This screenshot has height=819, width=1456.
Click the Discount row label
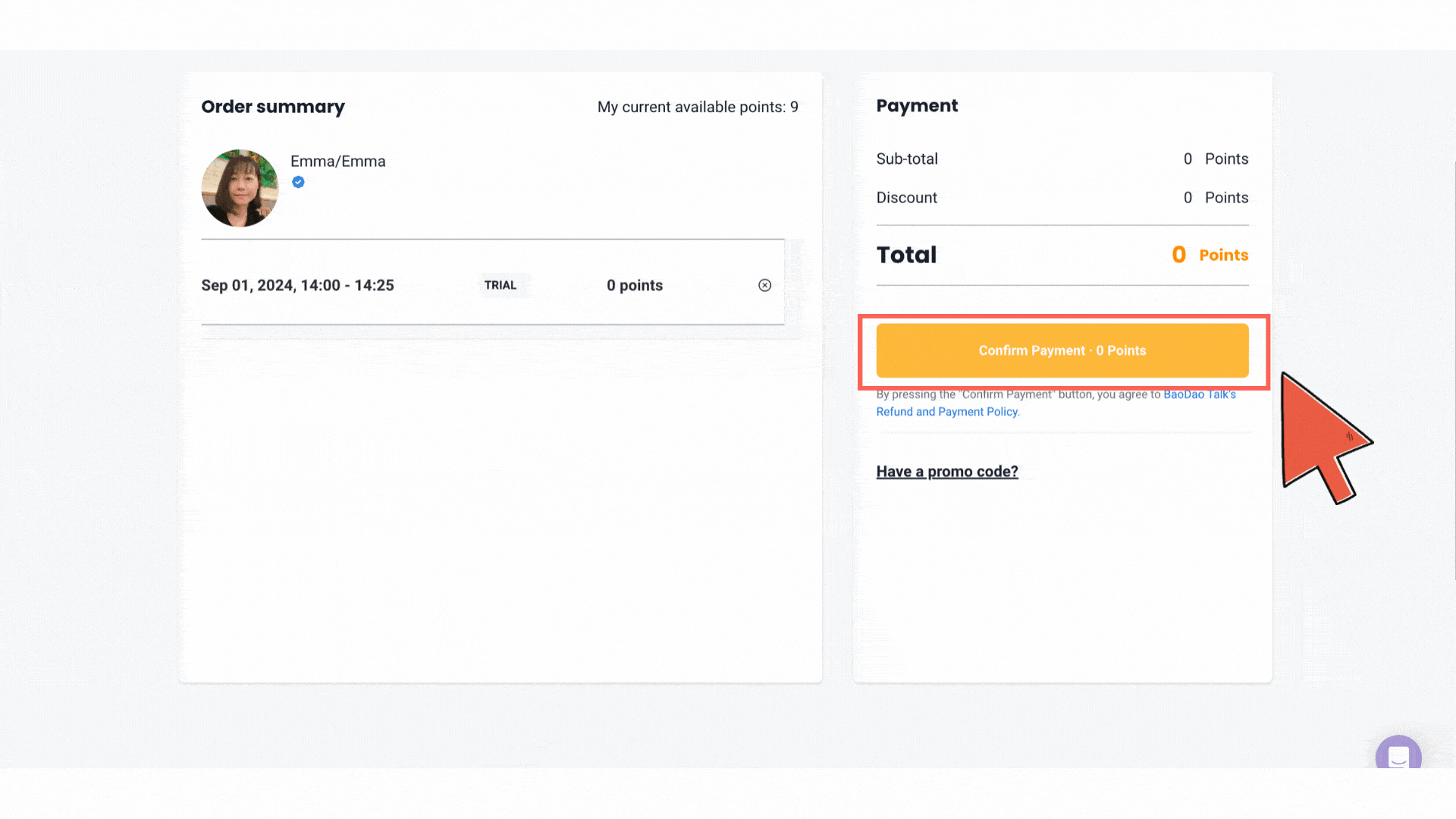(906, 197)
